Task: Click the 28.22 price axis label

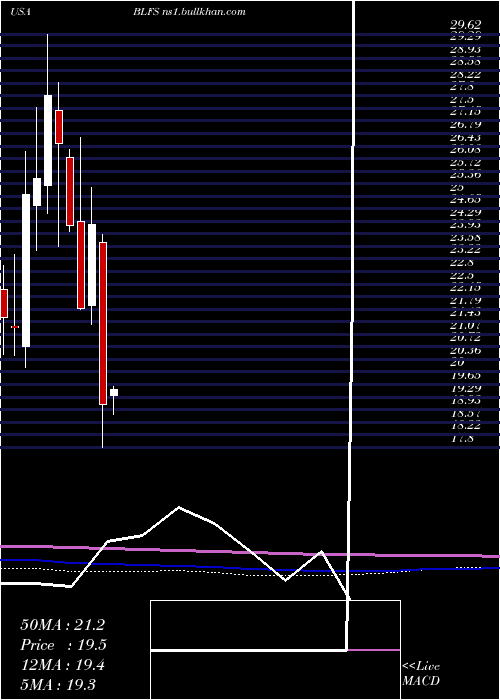Action: (x=465, y=75)
